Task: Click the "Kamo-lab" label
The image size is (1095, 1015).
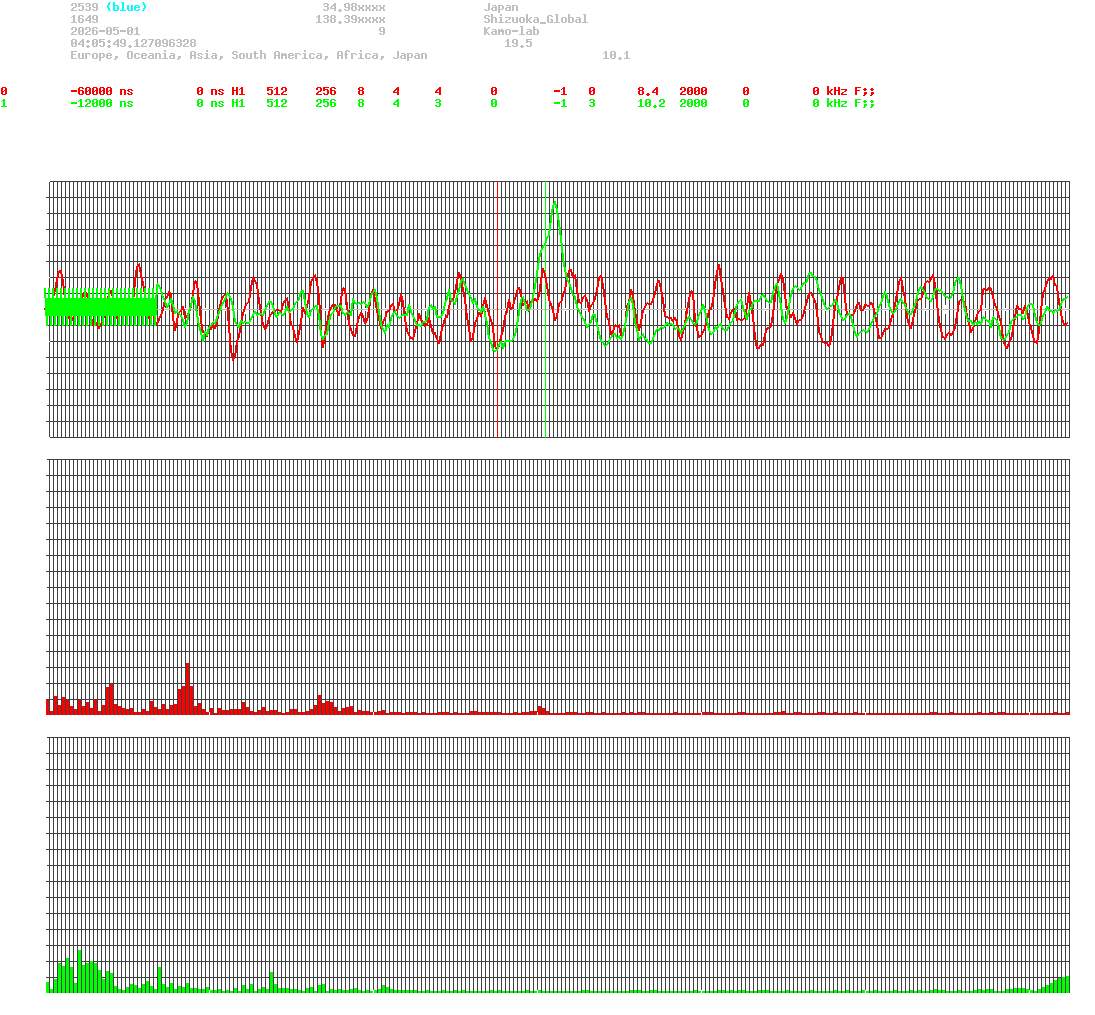Action: point(511,31)
